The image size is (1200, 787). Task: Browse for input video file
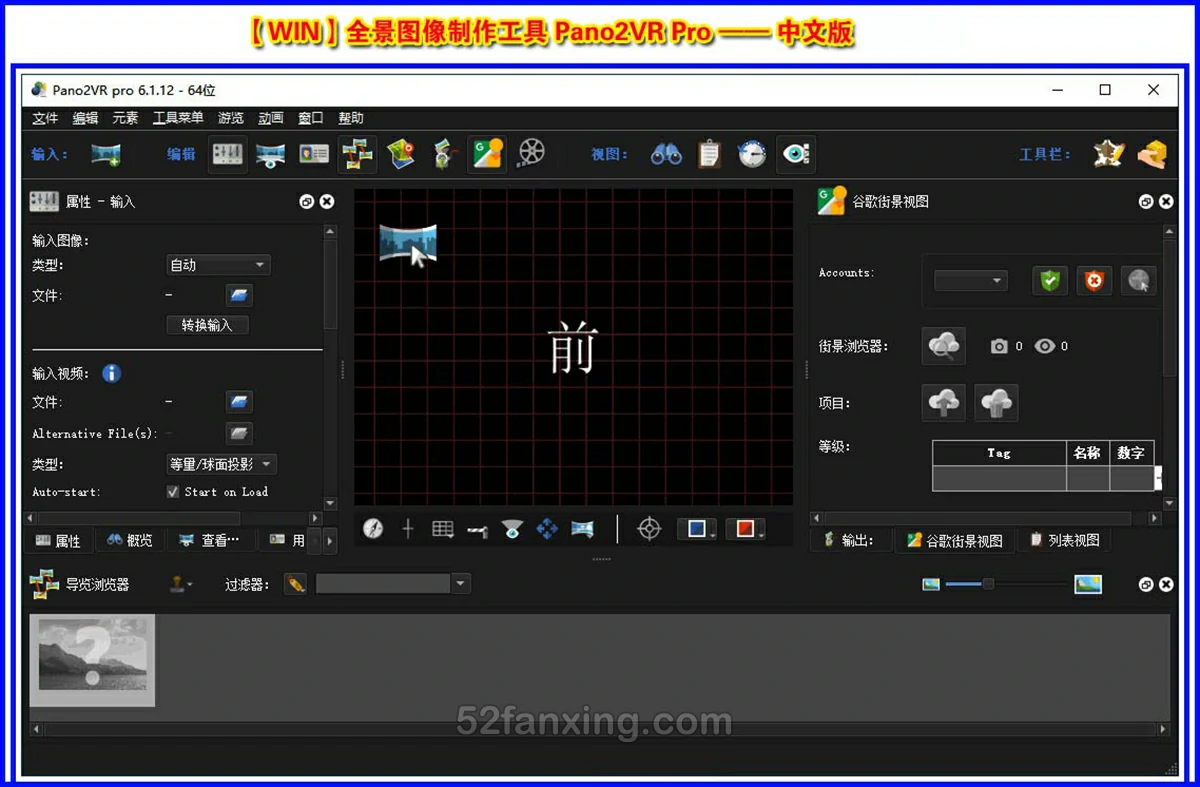(x=239, y=402)
